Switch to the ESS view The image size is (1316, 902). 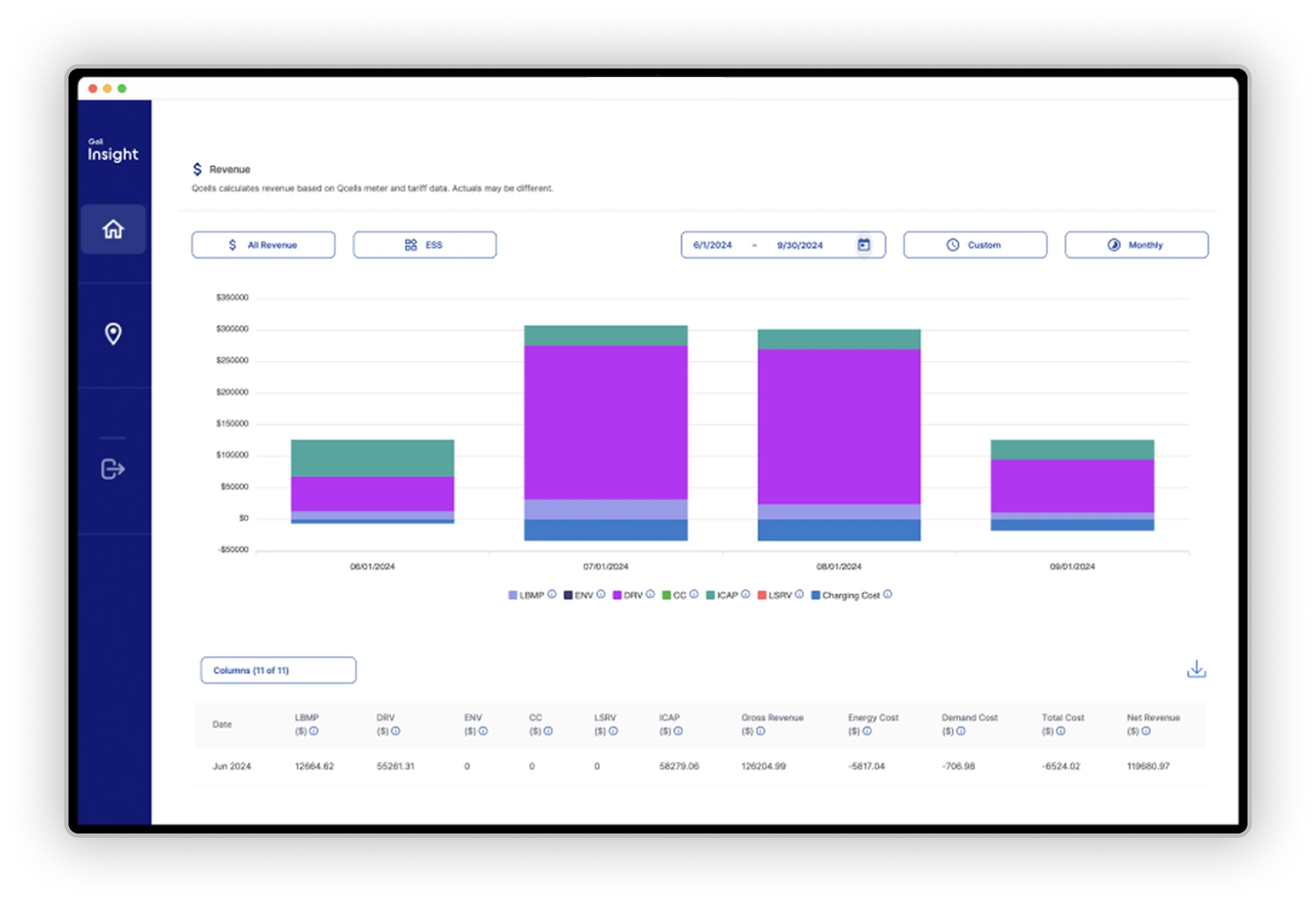pyautogui.click(x=424, y=244)
